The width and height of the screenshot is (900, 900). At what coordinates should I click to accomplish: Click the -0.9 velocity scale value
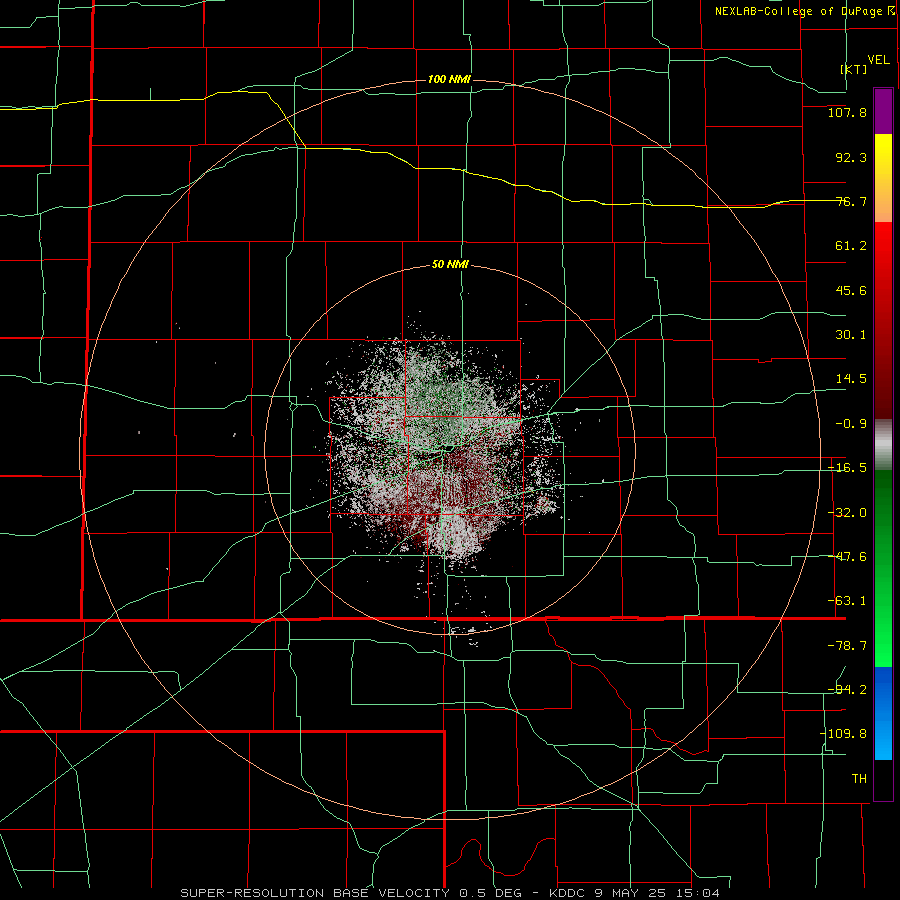[851, 424]
